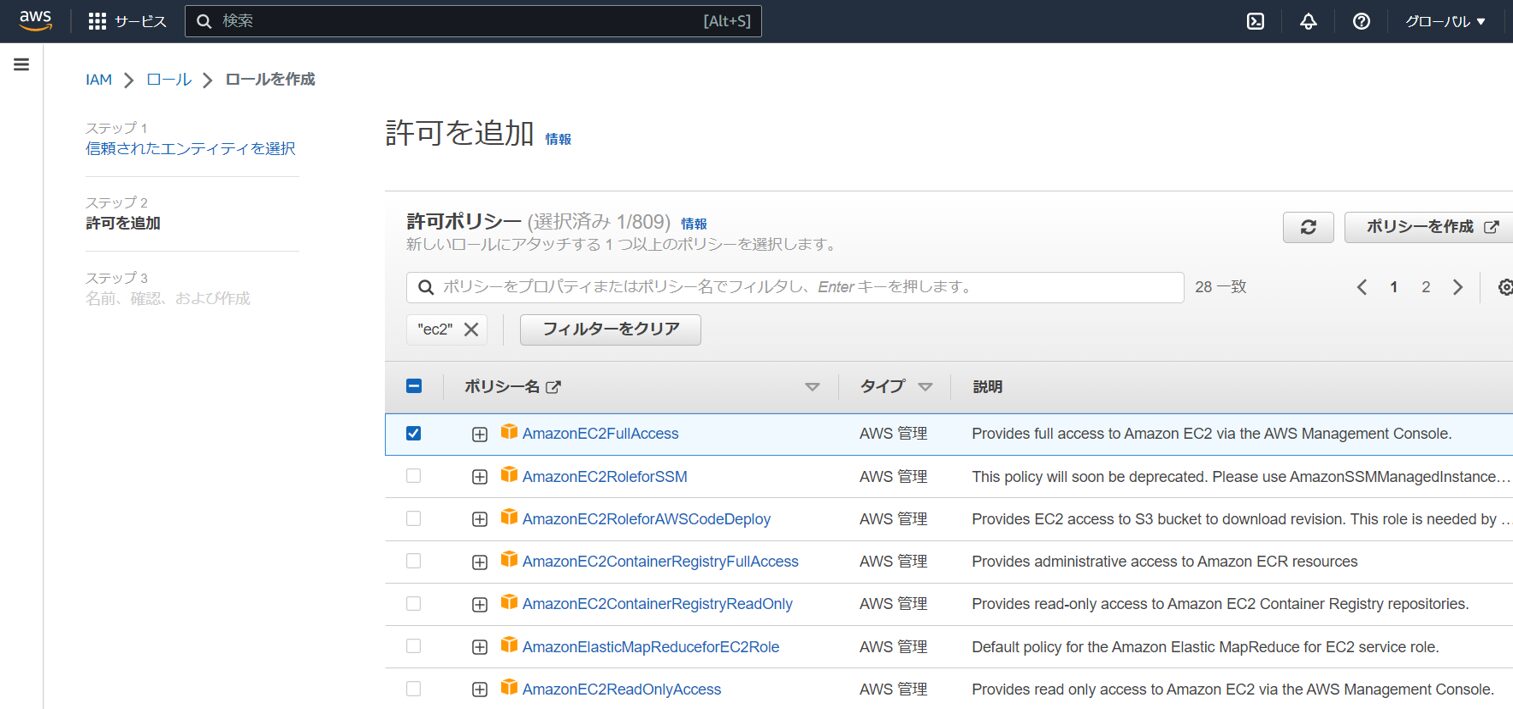Viewport: 1513px width, 709px height.
Task: Sort by the policy name column arrow
Action: pos(812,387)
